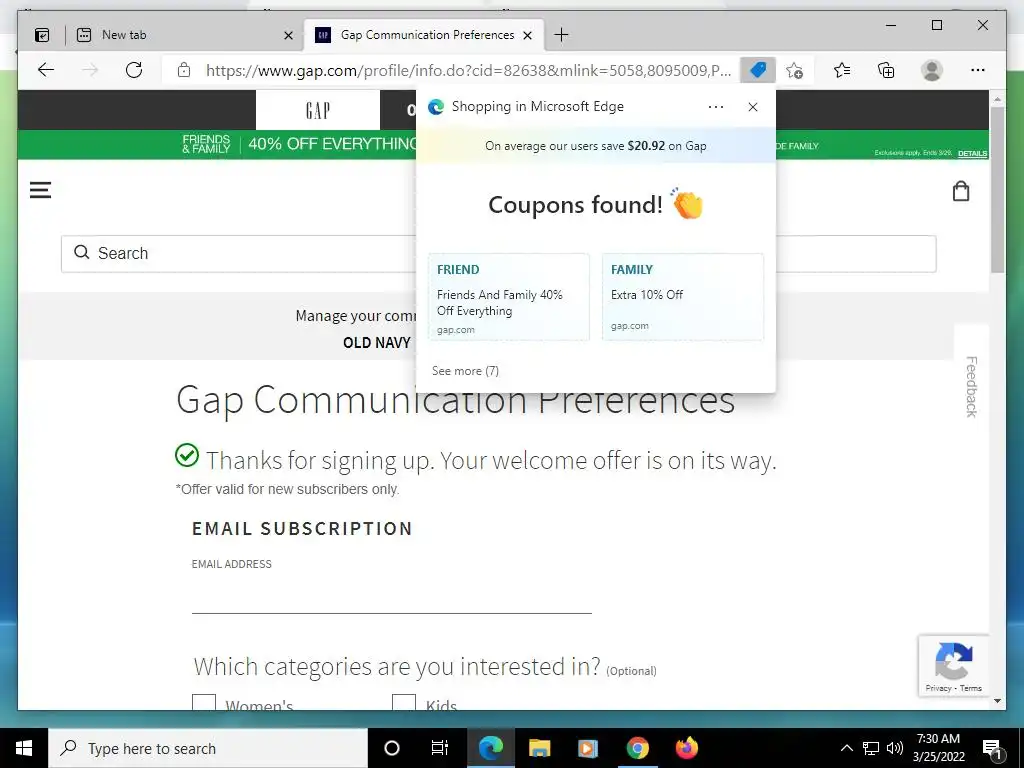
Task: Open the taskbar clock and date
Action: point(938,748)
